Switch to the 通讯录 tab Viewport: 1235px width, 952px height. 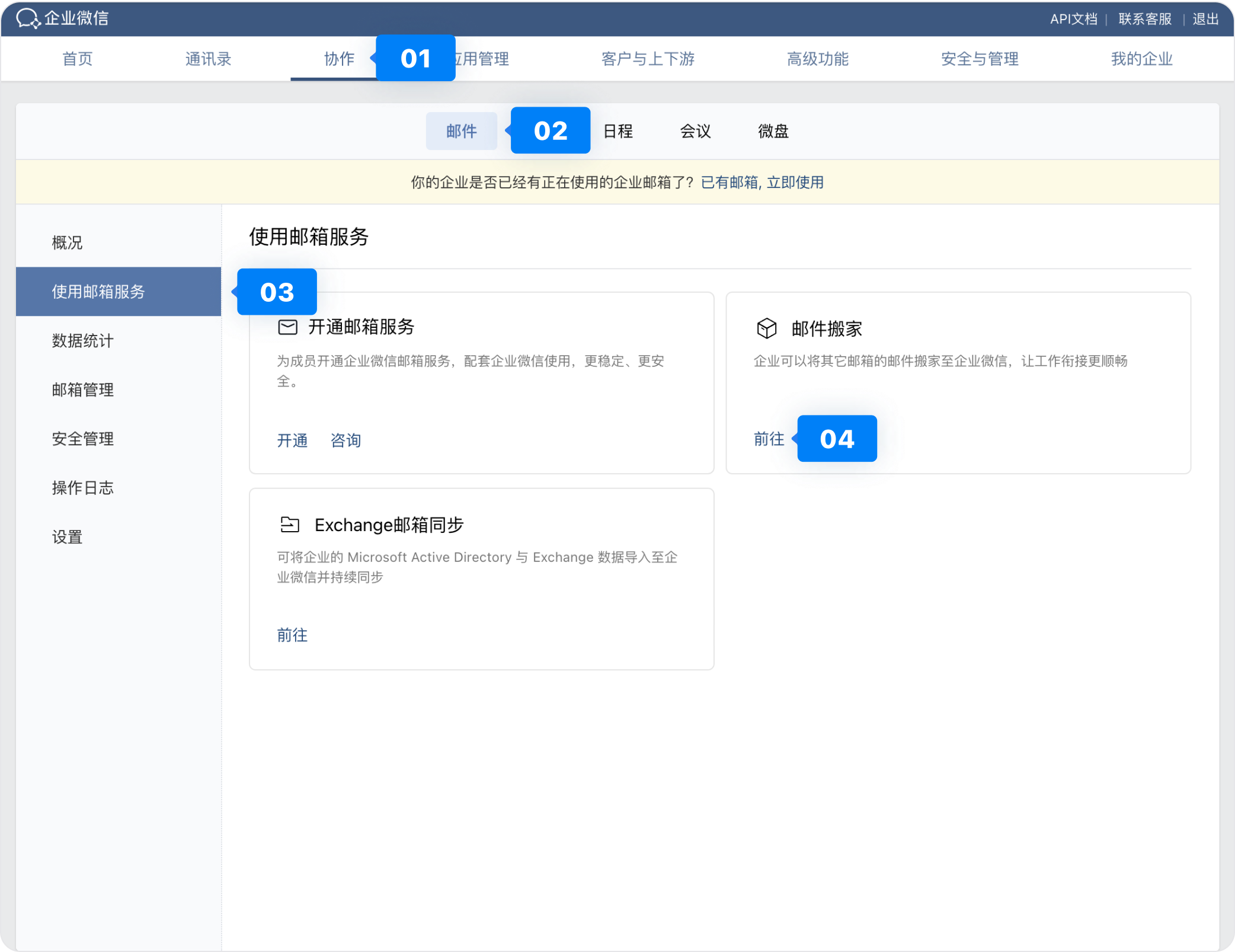[x=208, y=59]
